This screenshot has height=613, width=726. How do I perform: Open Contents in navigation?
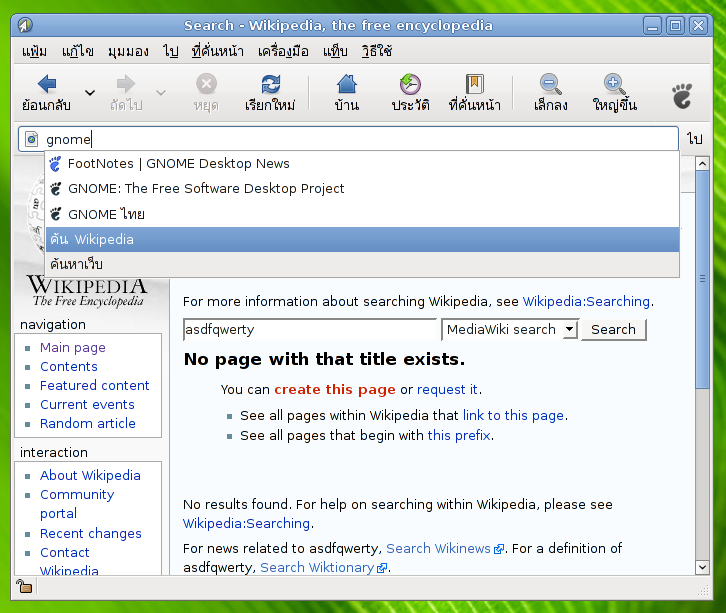click(69, 366)
